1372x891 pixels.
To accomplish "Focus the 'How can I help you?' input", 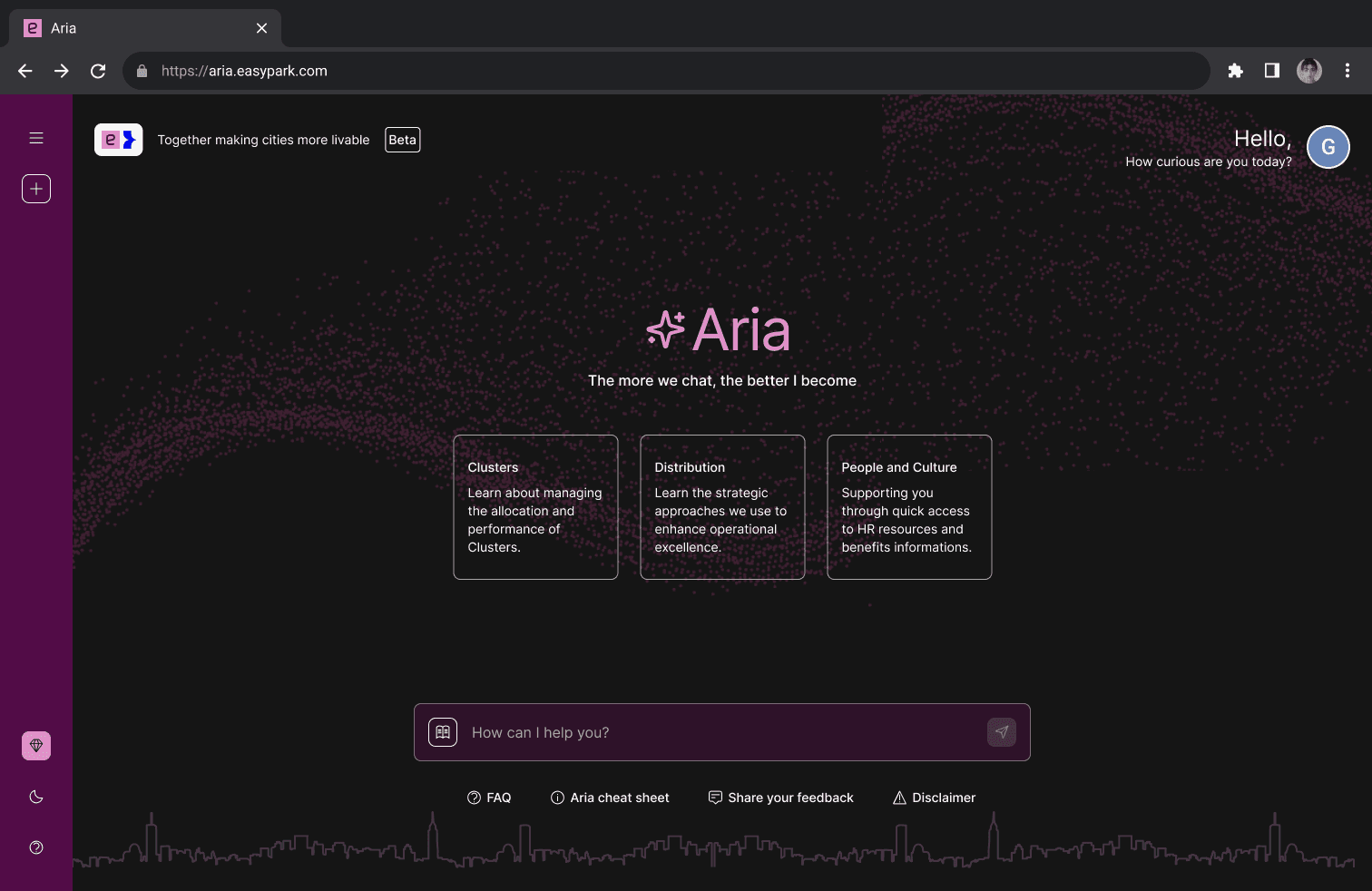I will point(722,732).
